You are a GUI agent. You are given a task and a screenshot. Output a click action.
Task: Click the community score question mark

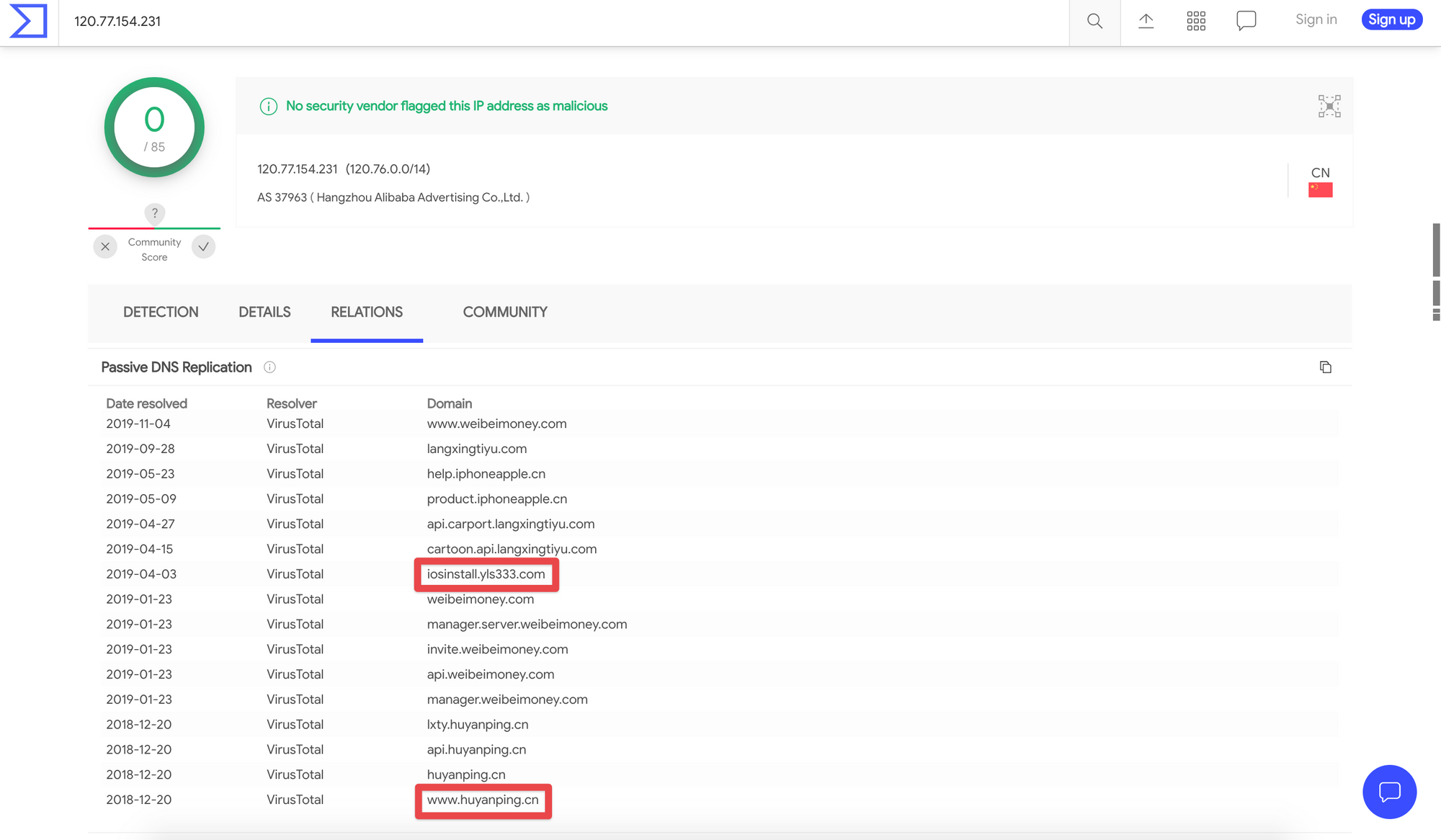pyautogui.click(x=154, y=213)
